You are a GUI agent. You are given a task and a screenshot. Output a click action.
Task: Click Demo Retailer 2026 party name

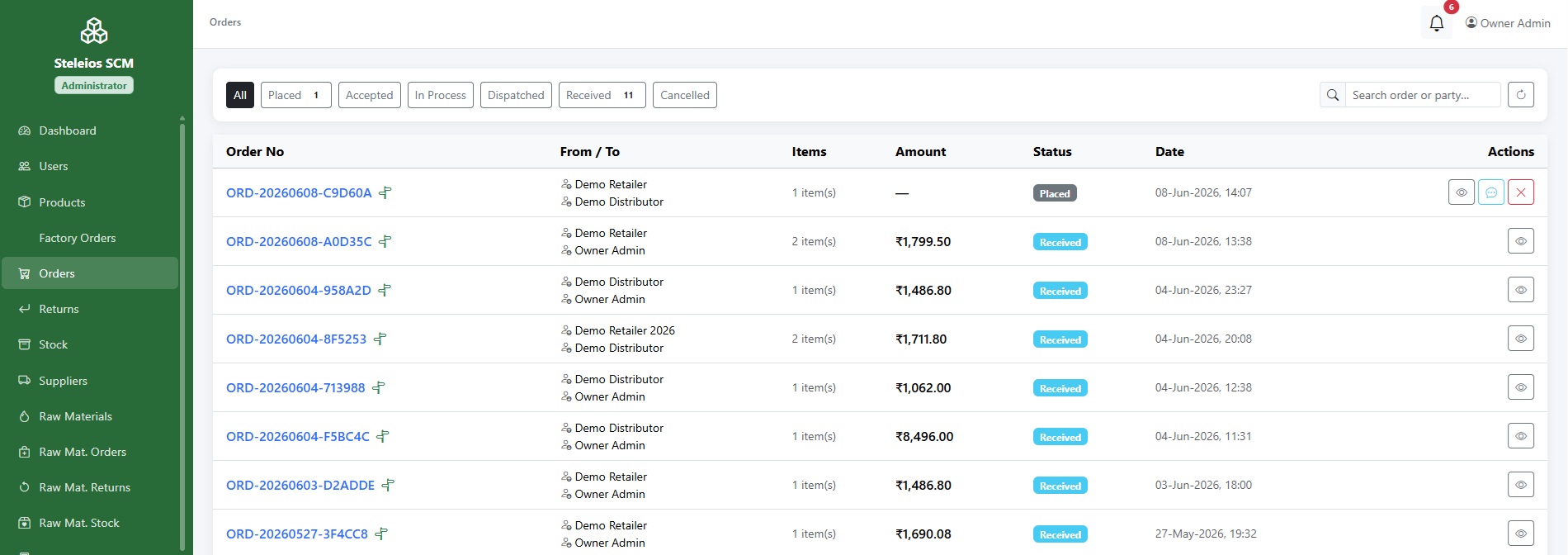(625, 330)
